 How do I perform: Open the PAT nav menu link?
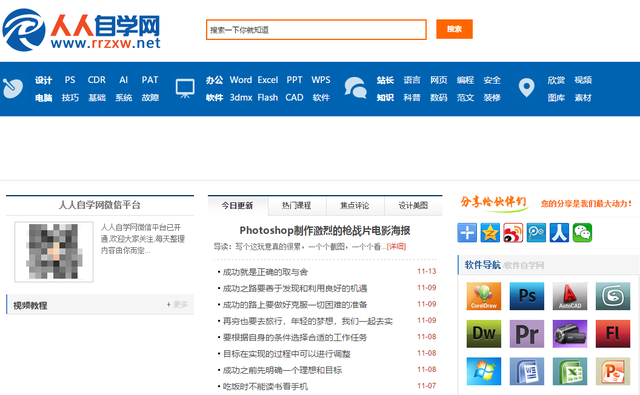150,80
